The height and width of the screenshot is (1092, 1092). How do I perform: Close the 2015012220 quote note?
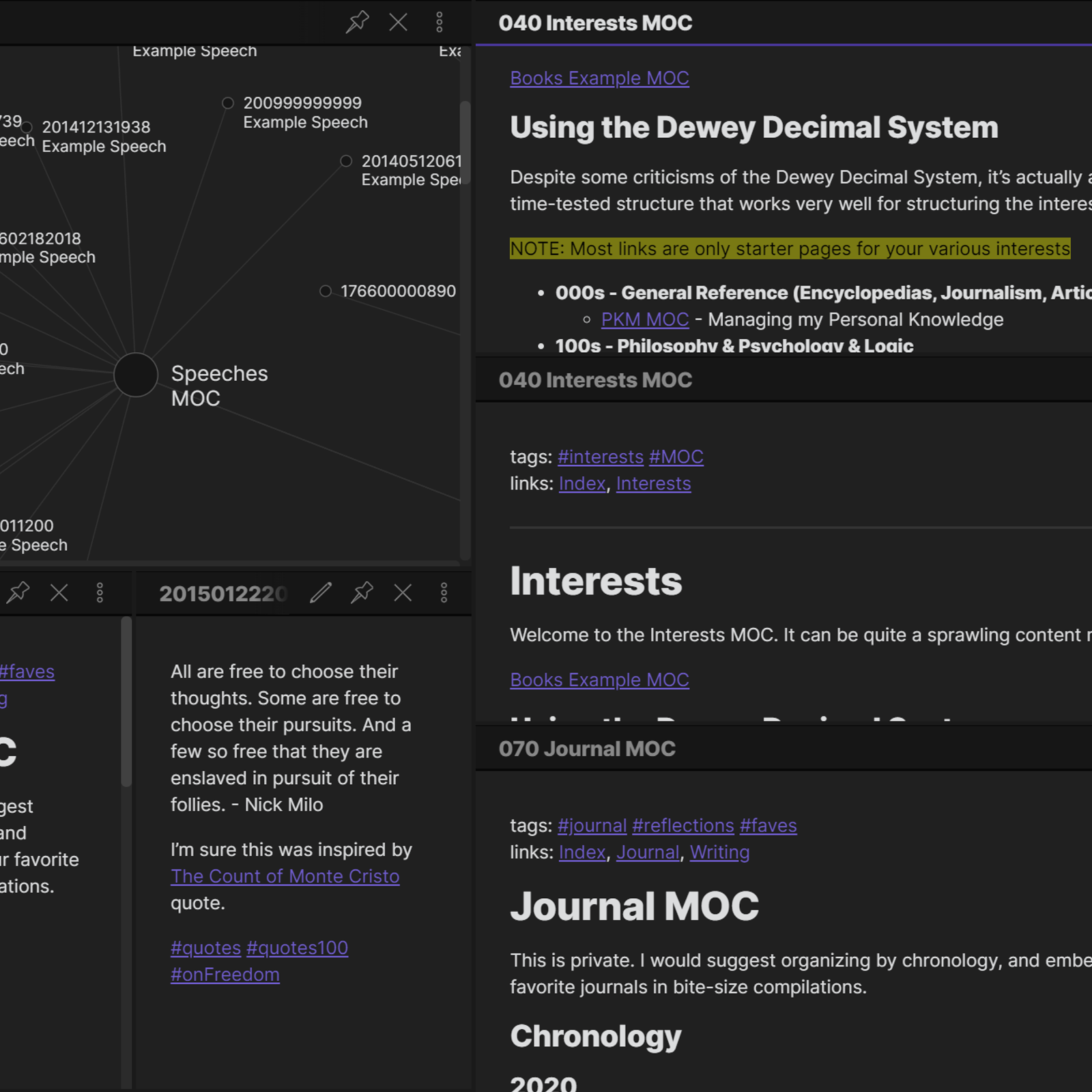pyautogui.click(x=403, y=592)
